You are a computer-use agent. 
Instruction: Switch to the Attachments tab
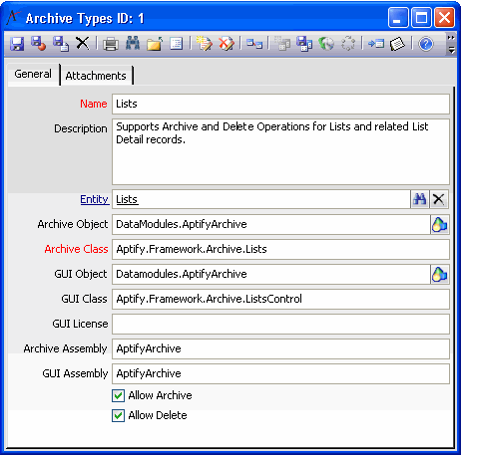[x=96, y=76]
